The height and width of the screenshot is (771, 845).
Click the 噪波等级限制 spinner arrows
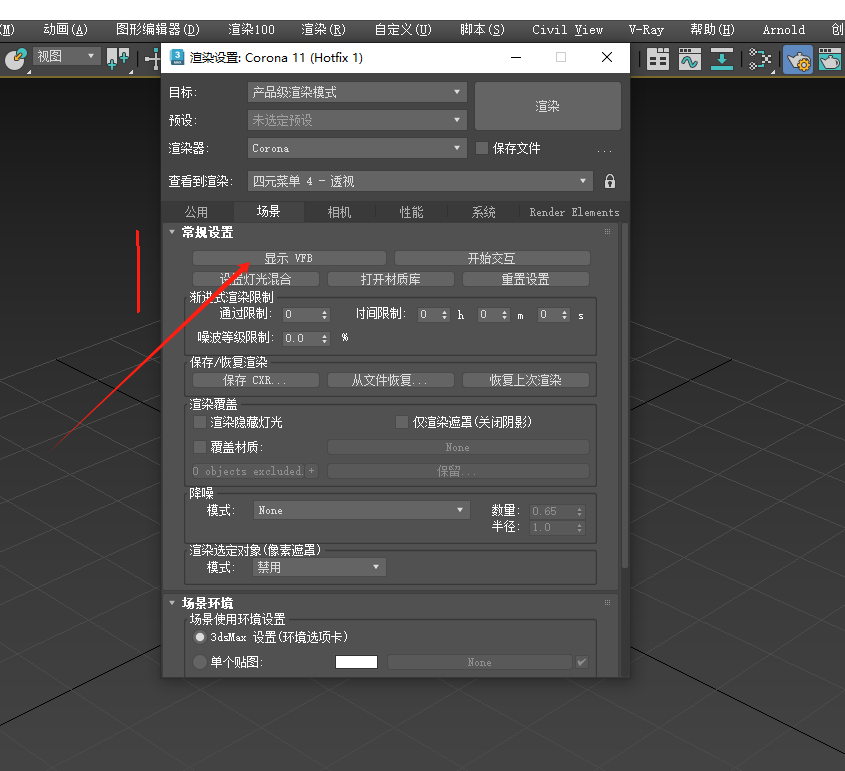(324, 338)
